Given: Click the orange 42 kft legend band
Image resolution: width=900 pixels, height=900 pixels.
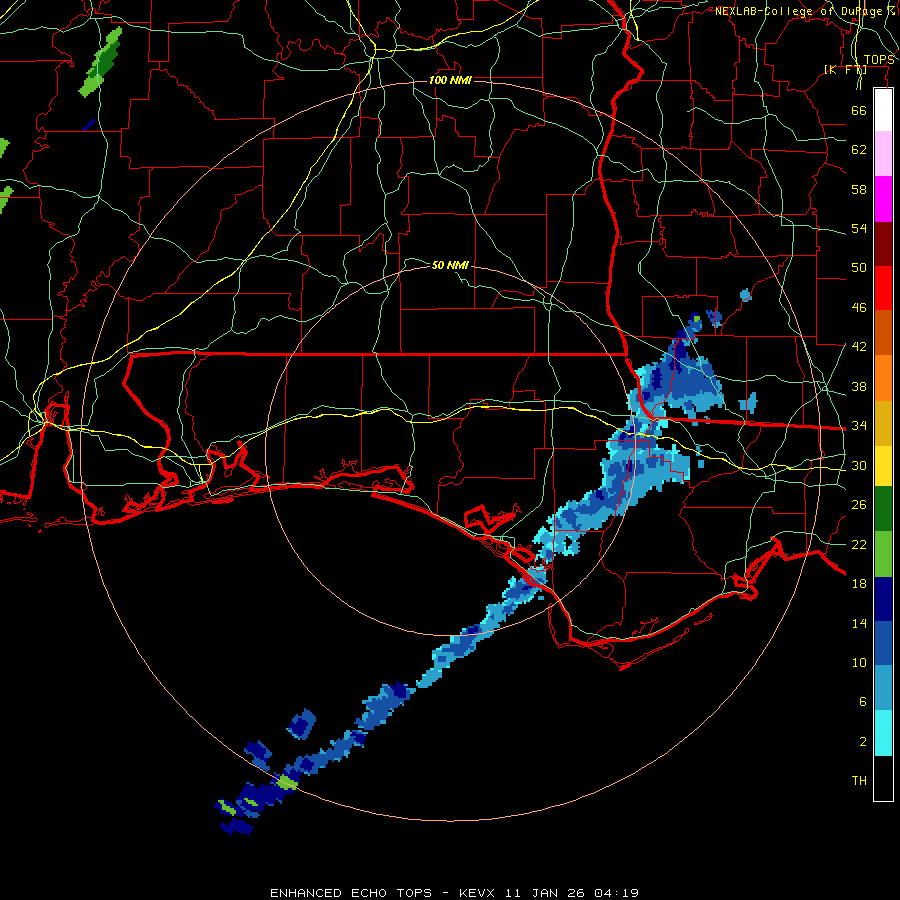Looking at the screenshot, I should (x=883, y=377).
